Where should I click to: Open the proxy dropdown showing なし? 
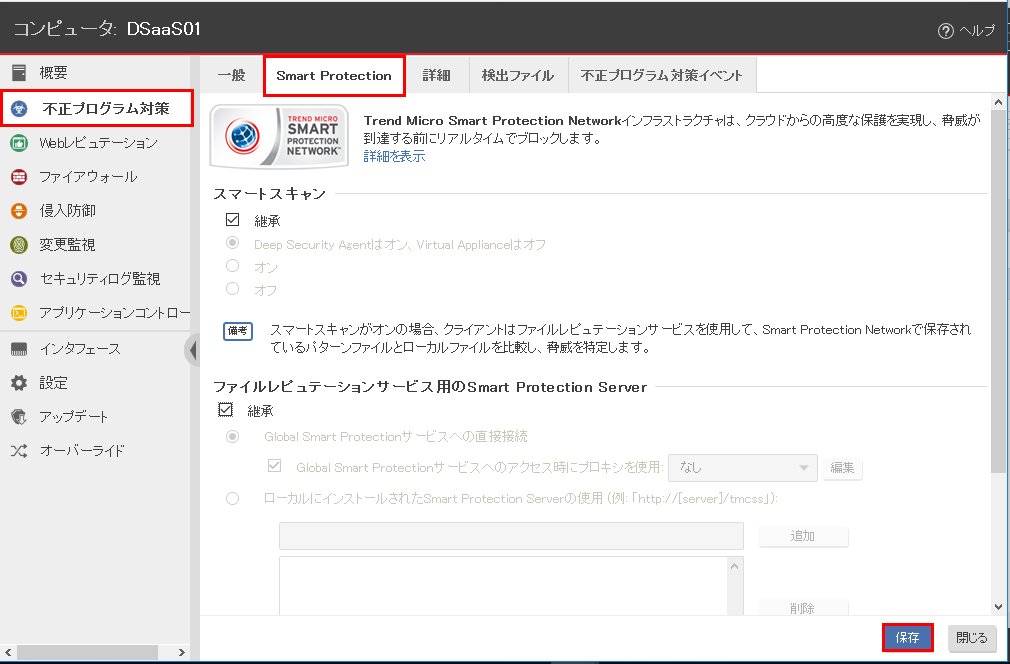(742, 467)
